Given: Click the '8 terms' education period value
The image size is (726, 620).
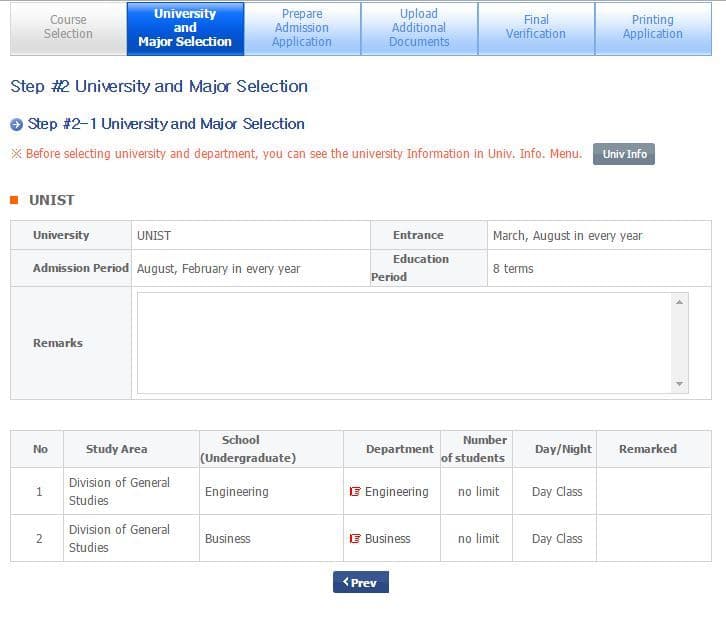Looking at the screenshot, I should 513,269.
